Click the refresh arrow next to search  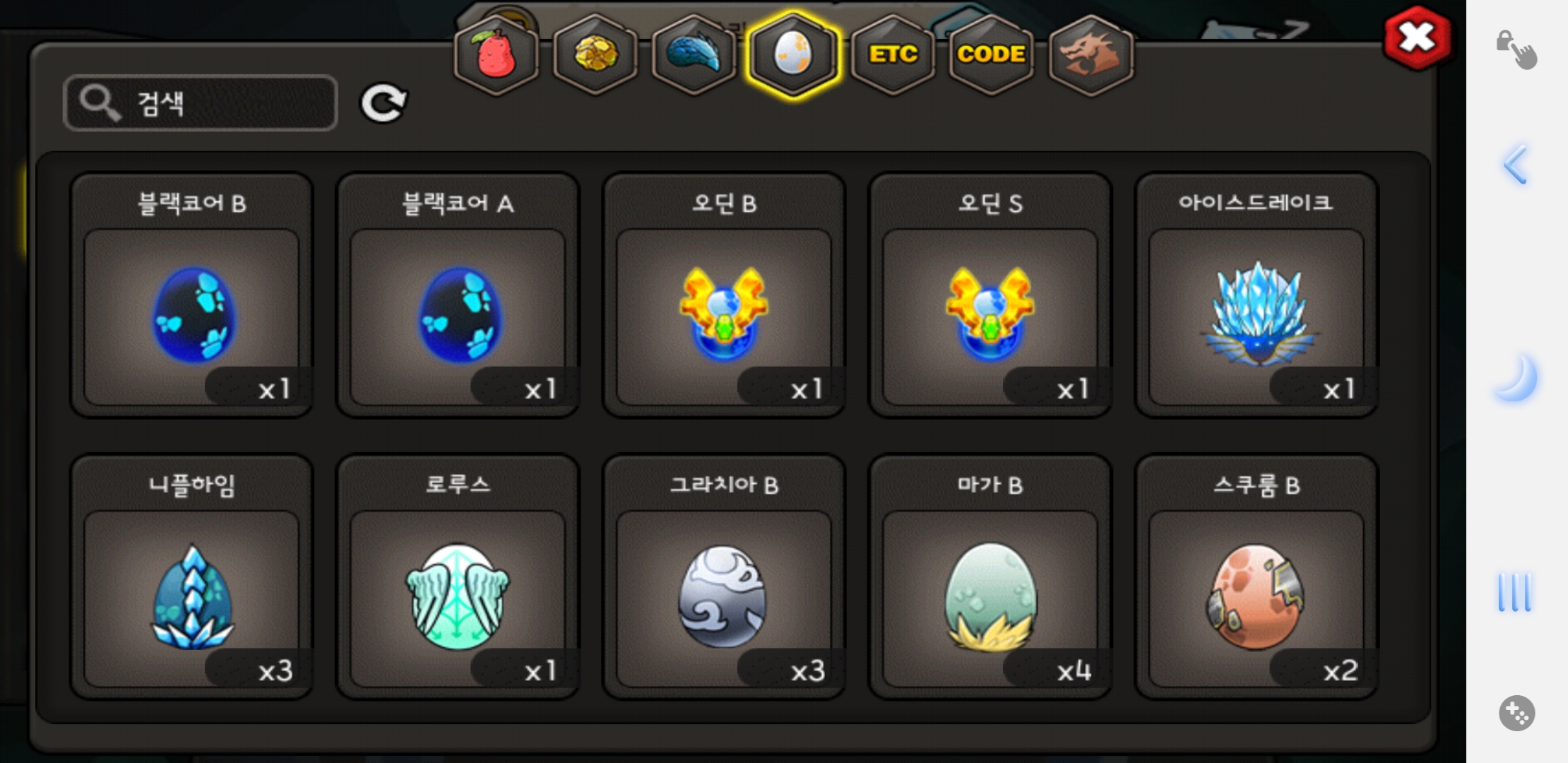click(384, 103)
